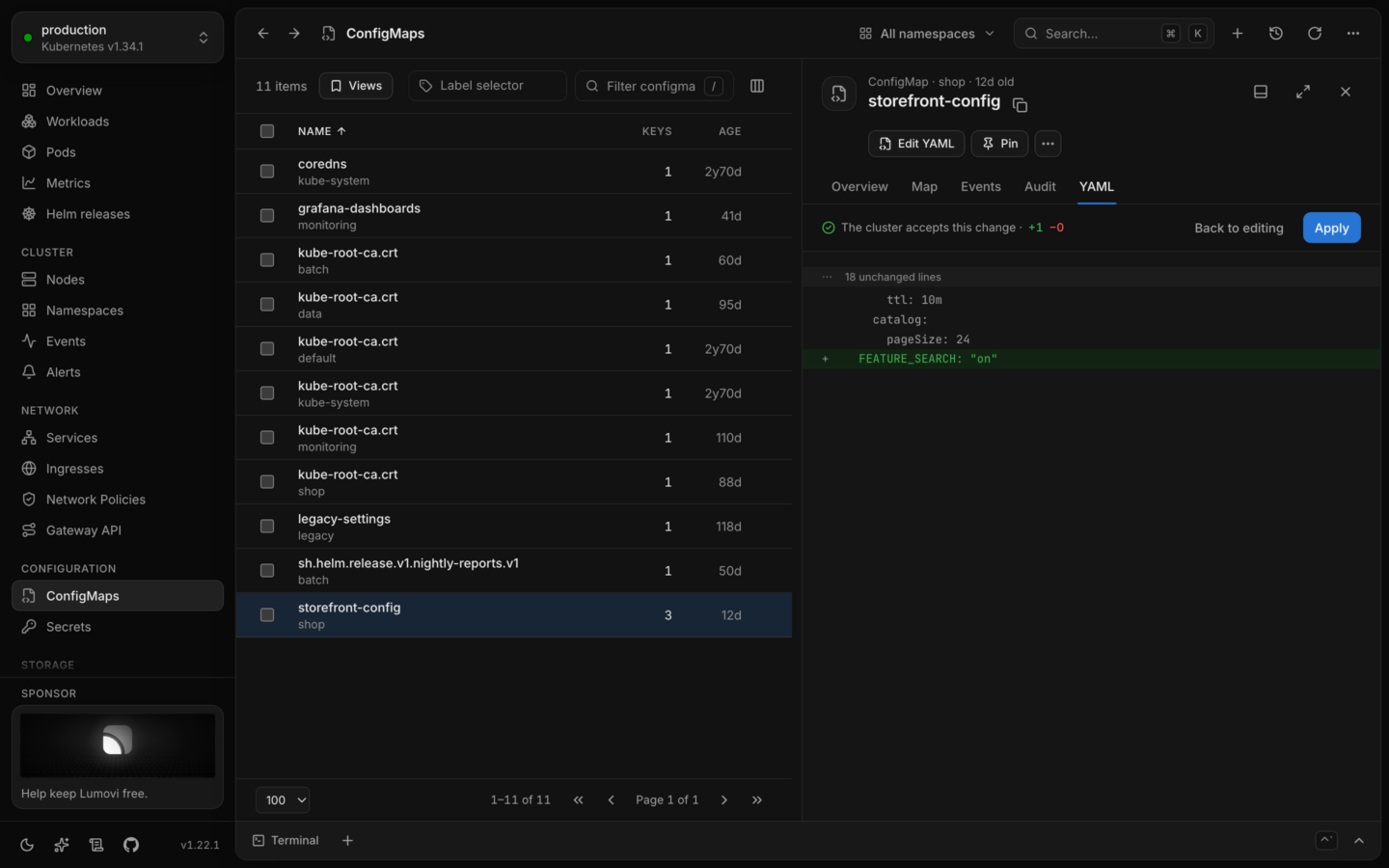This screenshot has height=868, width=1389.
Task: Open more actions next to Pin
Action: pos(1048,144)
